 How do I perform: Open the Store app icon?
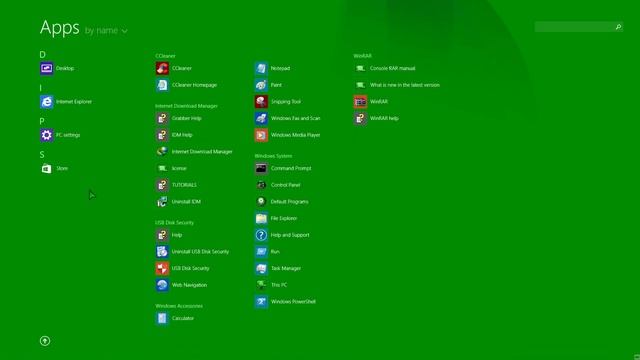coord(47,168)
